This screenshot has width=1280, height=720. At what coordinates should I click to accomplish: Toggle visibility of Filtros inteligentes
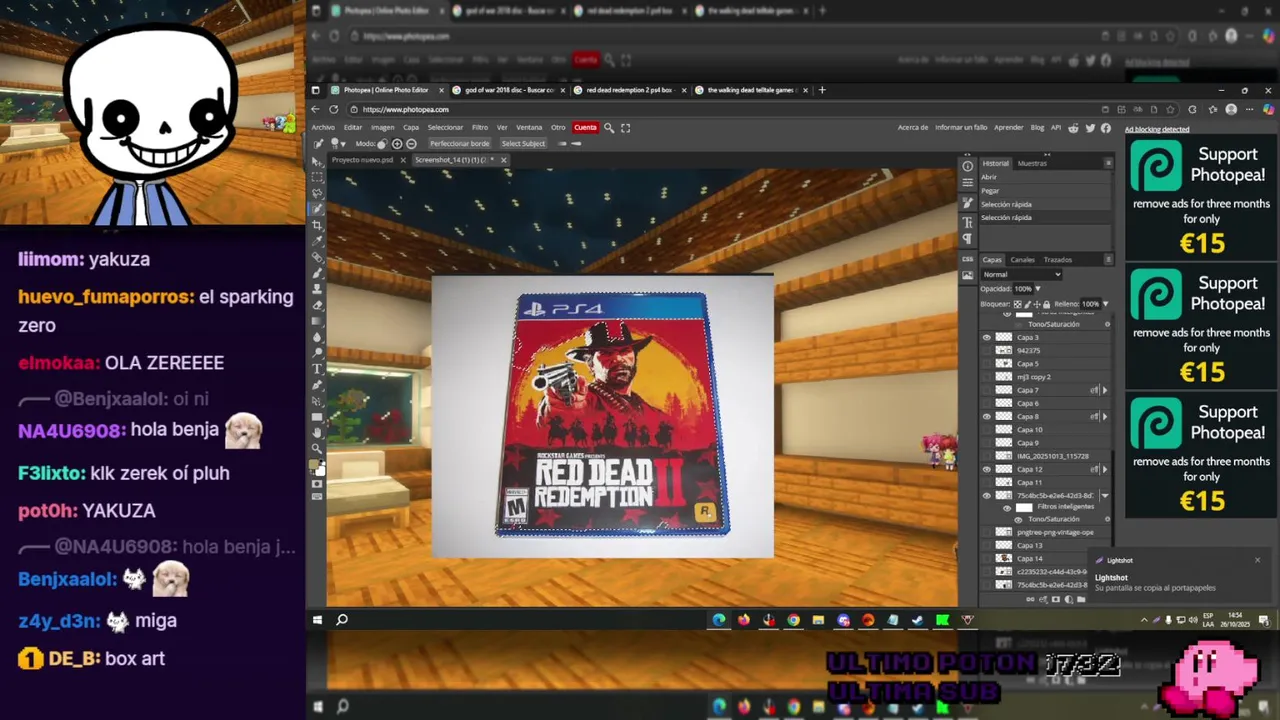coord(1007,508)
